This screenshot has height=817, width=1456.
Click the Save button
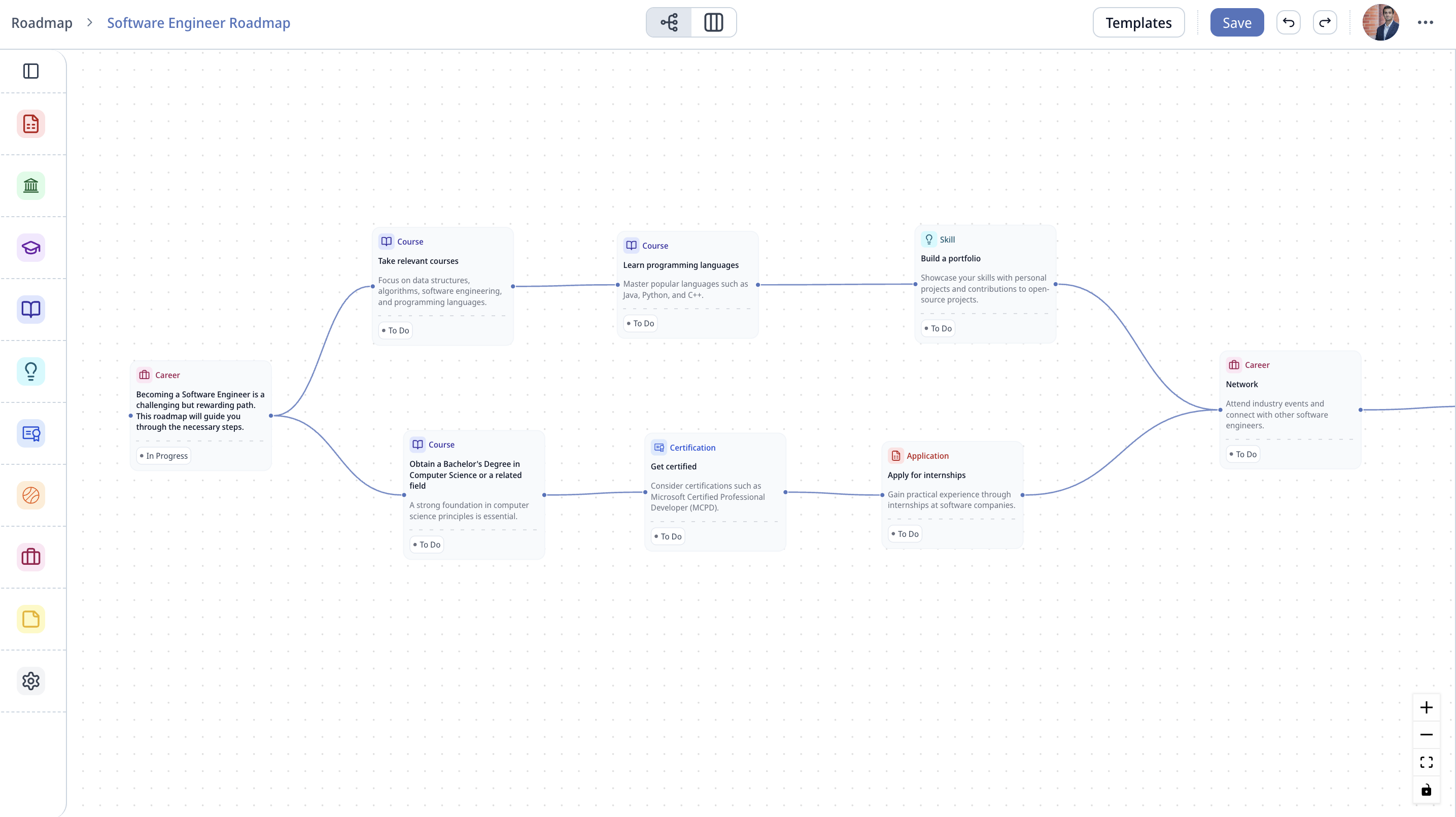pyautogui.click(x=1236, y=23)
